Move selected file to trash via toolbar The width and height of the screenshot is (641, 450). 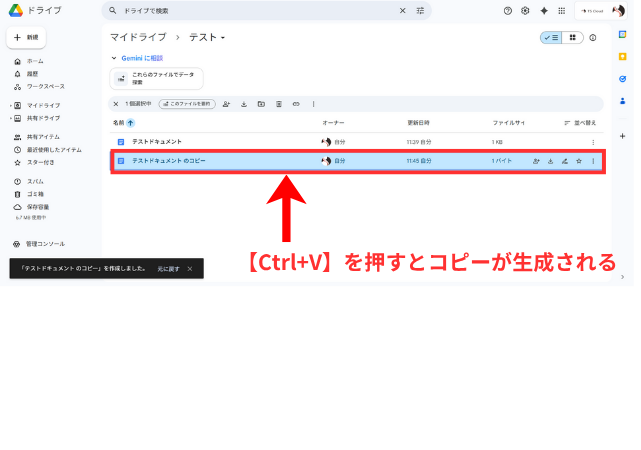[278, 103]
